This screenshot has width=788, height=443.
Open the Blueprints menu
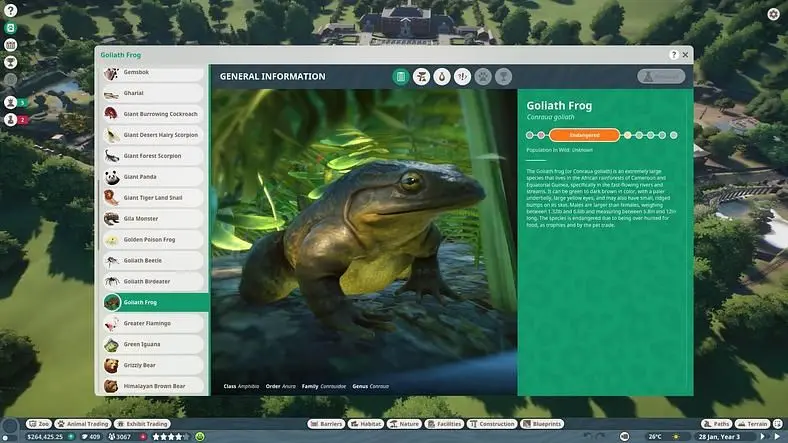[542, 424]
